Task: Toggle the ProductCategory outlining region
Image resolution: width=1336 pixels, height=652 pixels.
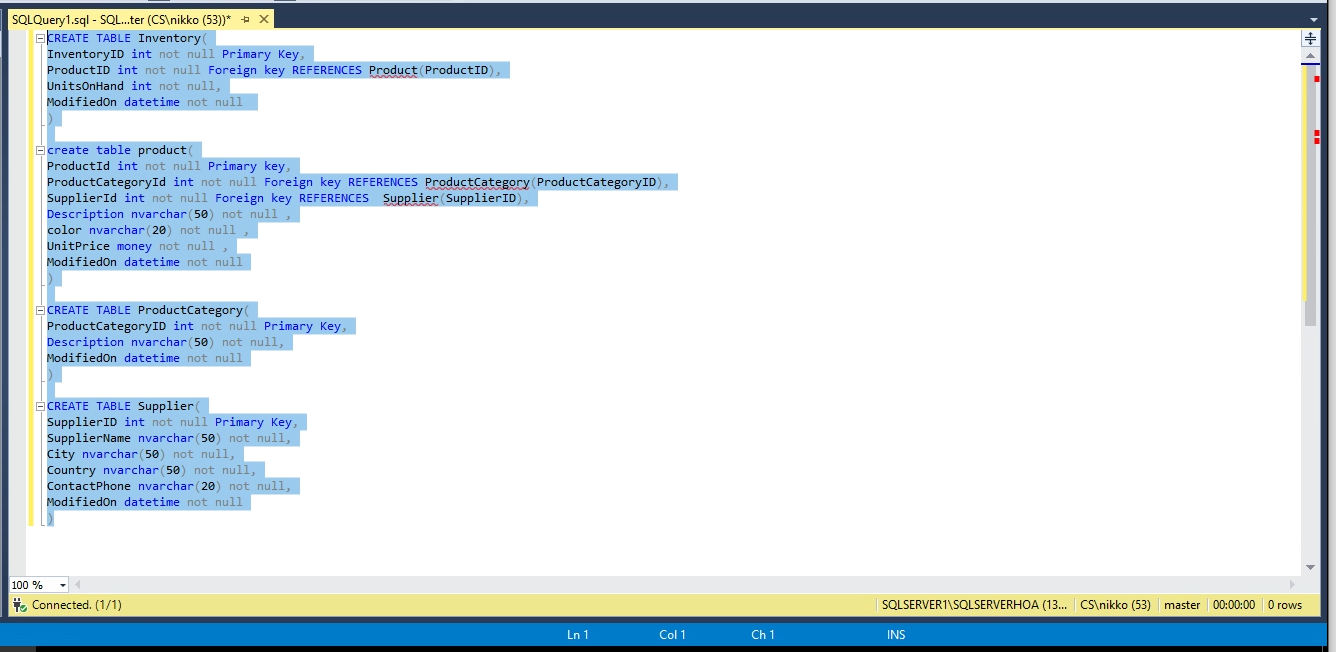Action: click(x=39, y=309)
